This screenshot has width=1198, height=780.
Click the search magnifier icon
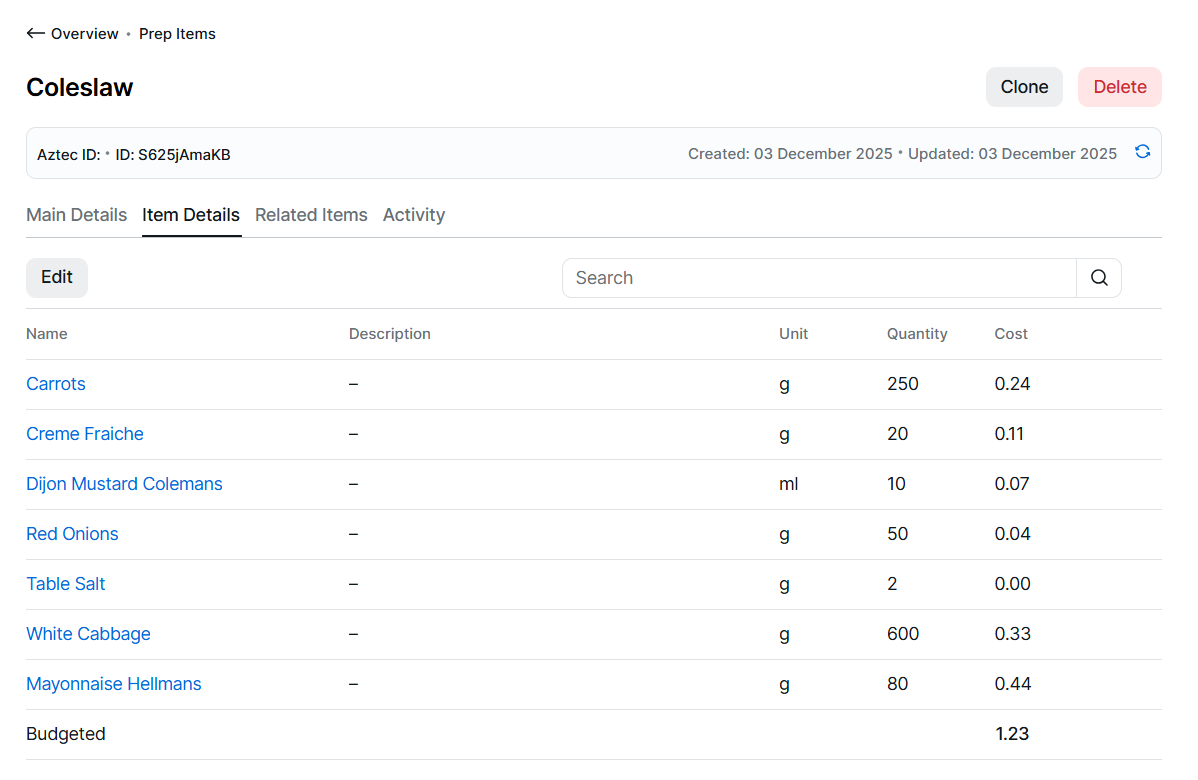[1099, 278]
